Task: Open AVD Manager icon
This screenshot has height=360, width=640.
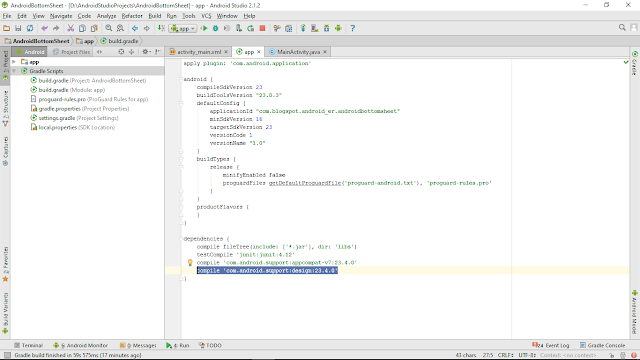Action: coord(315,28)
